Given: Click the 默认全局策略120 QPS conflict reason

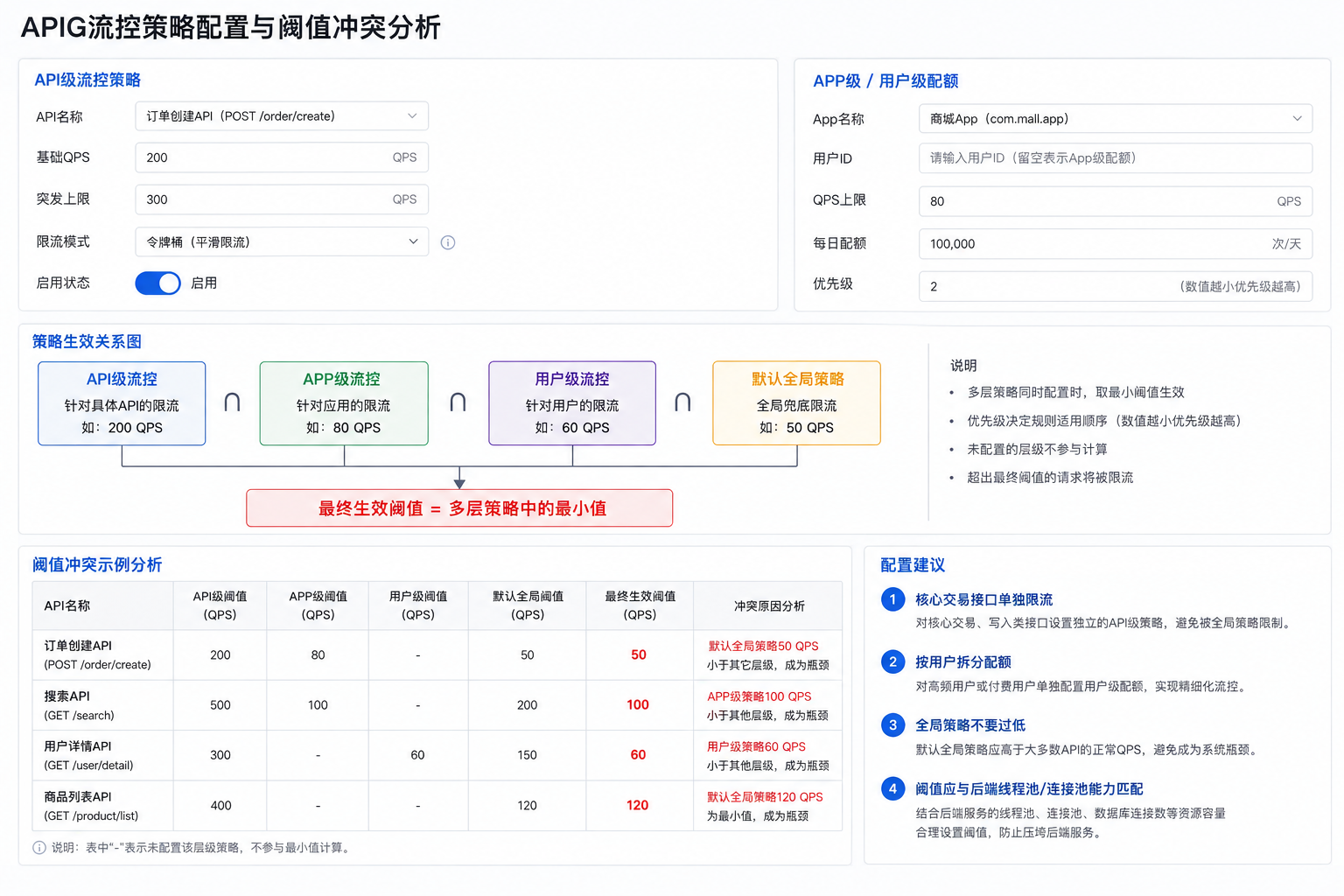Looking at the screenshot, I should click(x=765, y=797).
